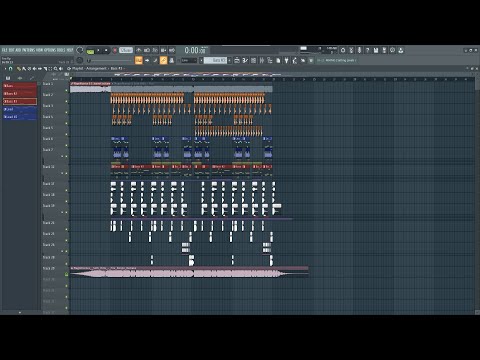Mute Track 3 using its green light
The image size is (480, 360).
click(x=67, y=112)
